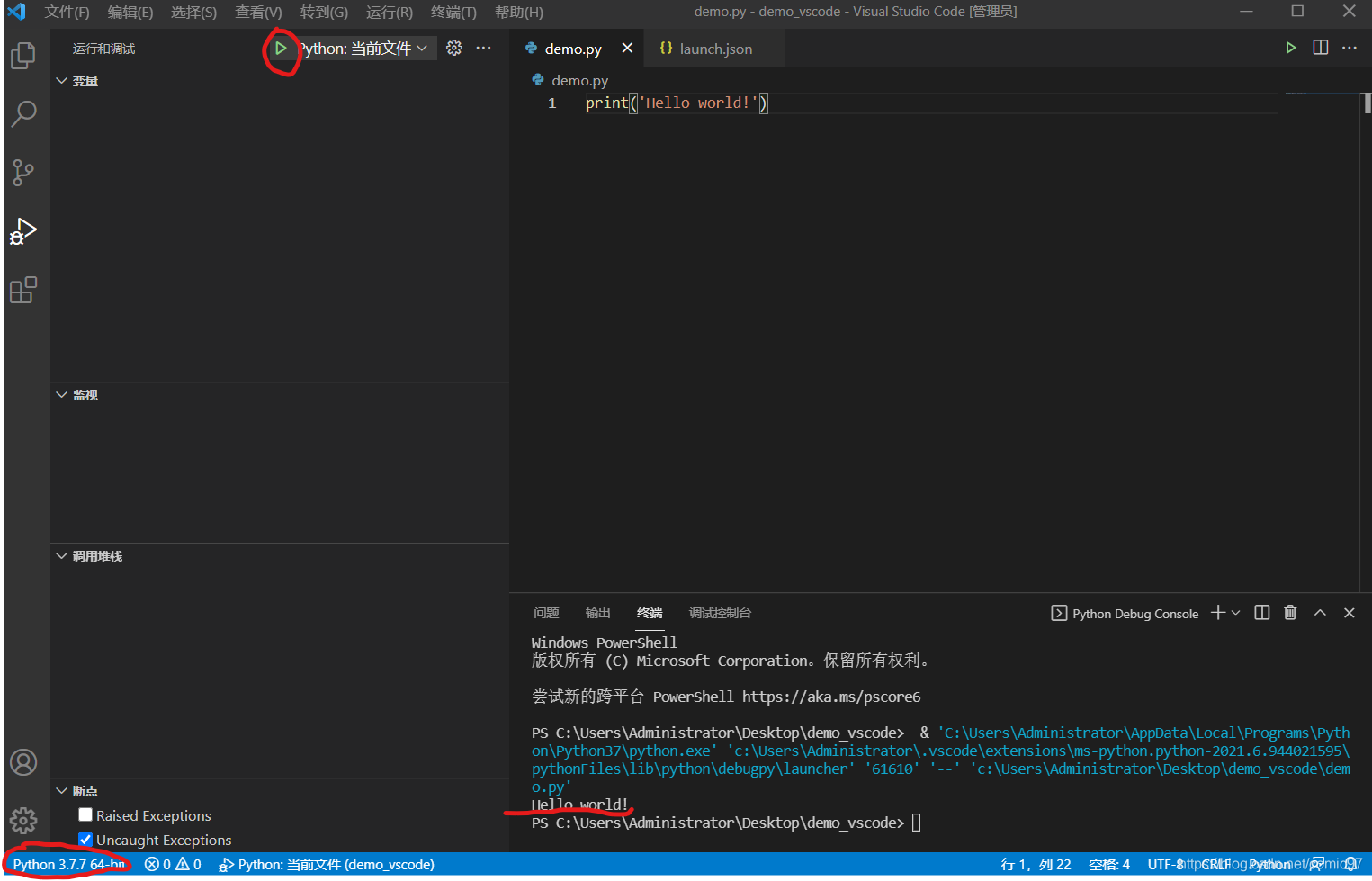Open the Extensions view
The height and width of the screenshot is (881, 1372).
point(23,290)
